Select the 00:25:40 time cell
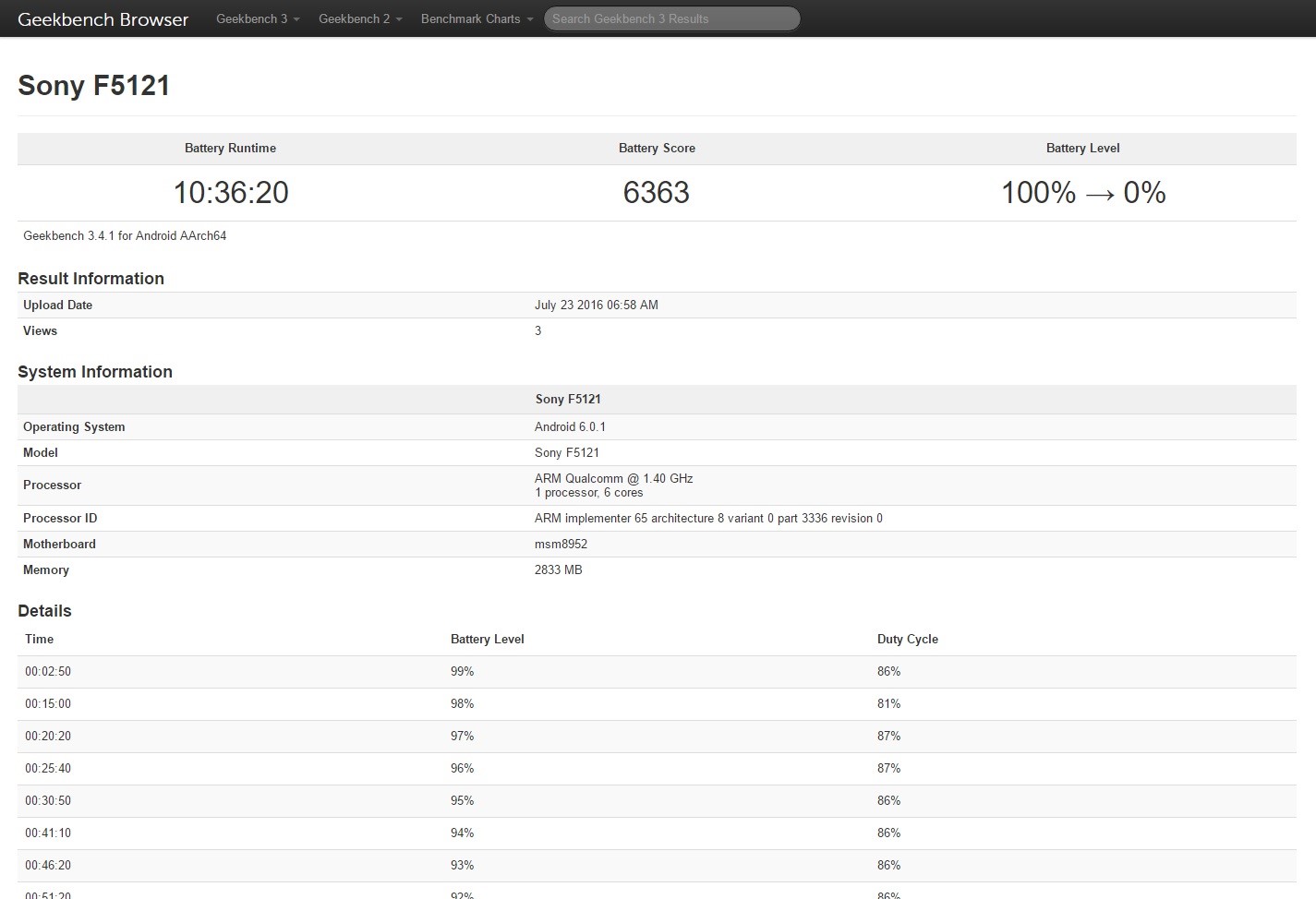Screen dimensions: 1316x899 pos(48,768)
